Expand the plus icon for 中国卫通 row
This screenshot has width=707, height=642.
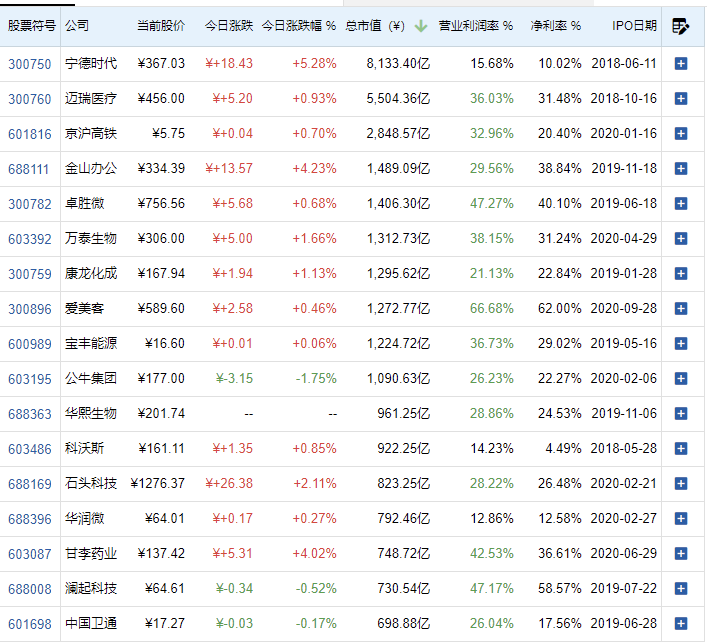click(681, 624)
